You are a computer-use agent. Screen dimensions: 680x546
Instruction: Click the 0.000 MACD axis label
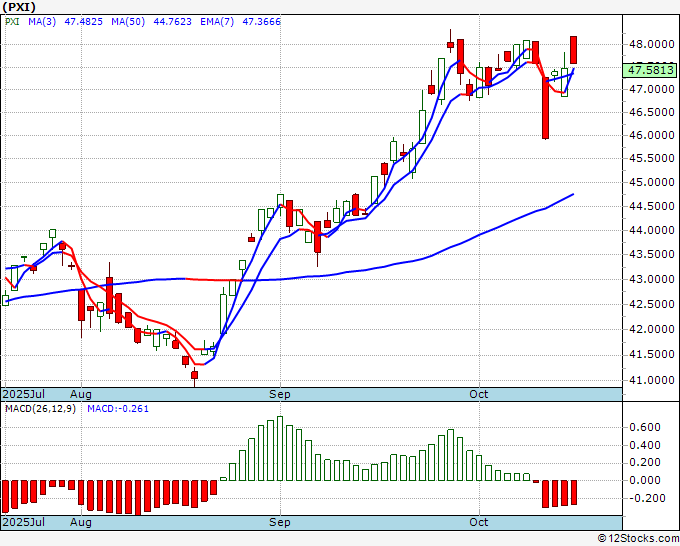tap(645, 480)
